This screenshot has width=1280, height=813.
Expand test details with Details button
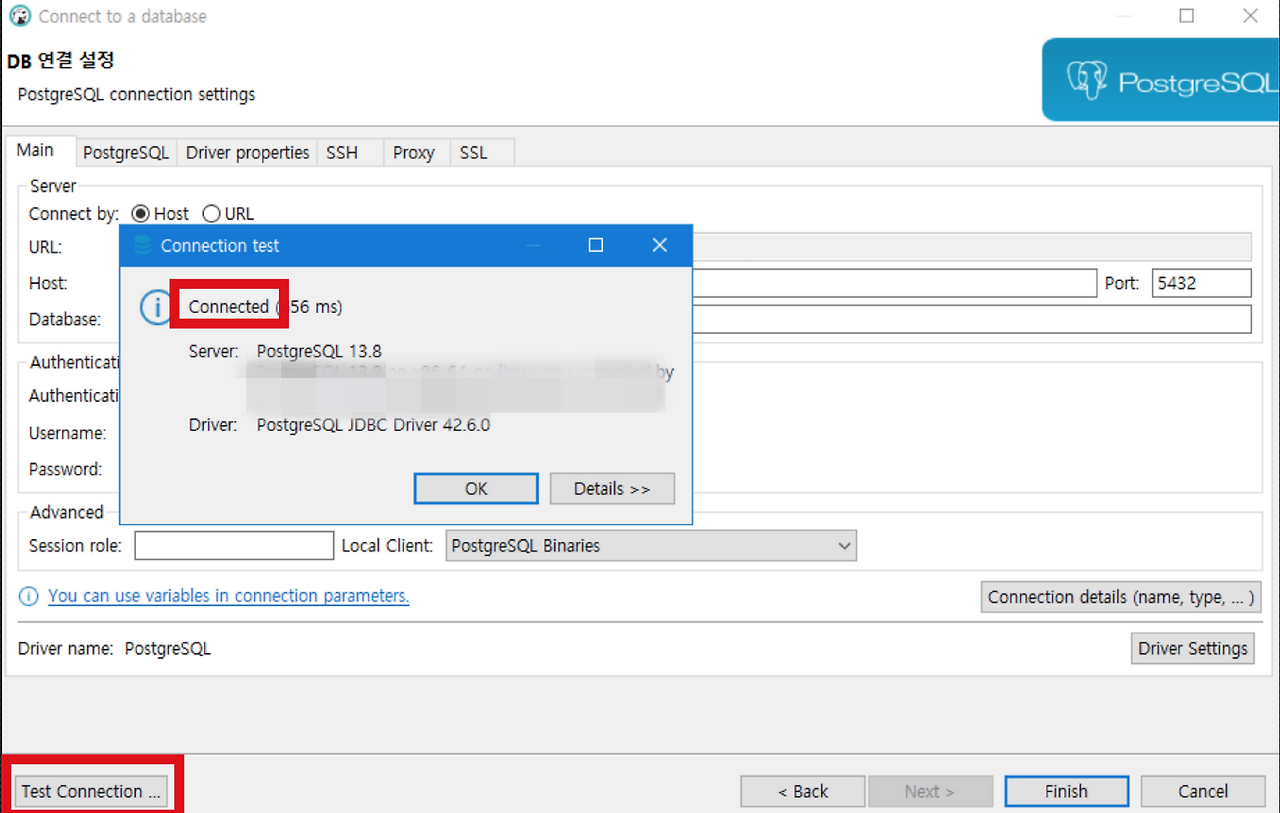coord(612,488)
